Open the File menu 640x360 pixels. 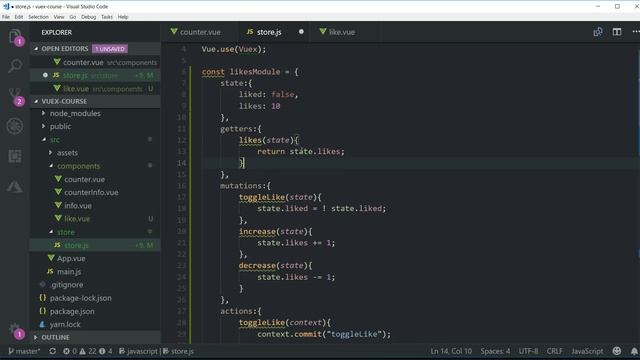6,17
